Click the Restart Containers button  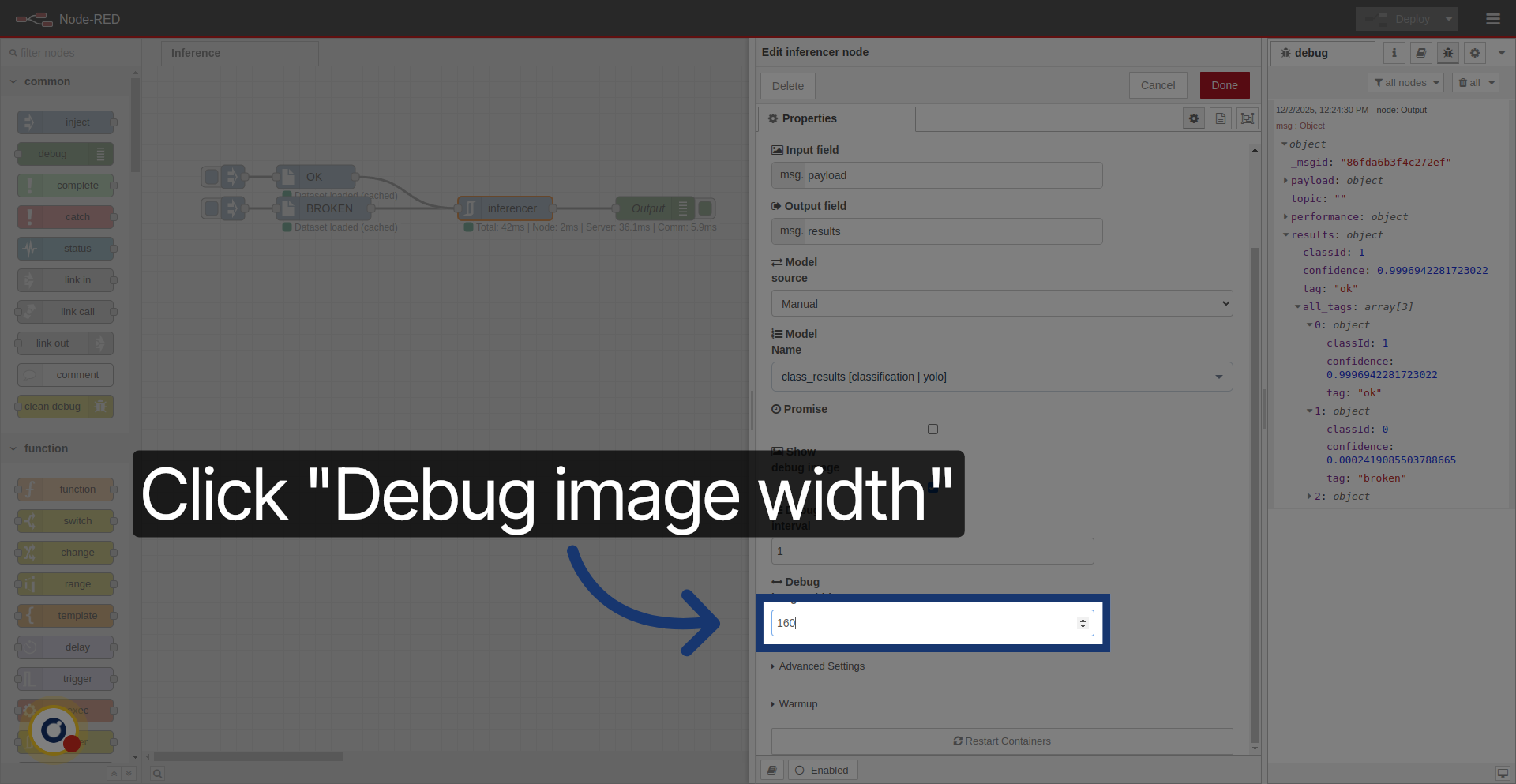coord(1001,741)
